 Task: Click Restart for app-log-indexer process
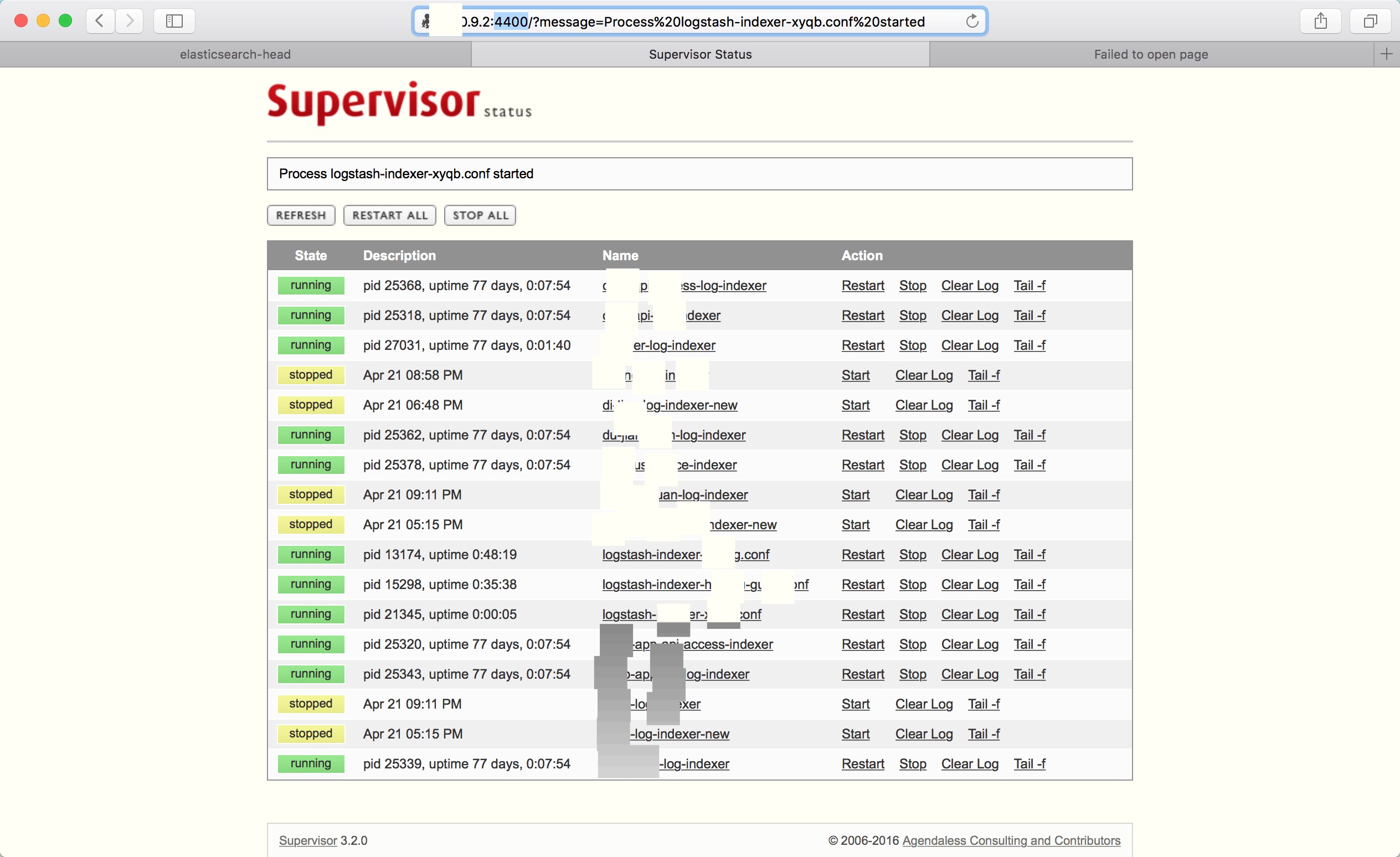point(862,674)
